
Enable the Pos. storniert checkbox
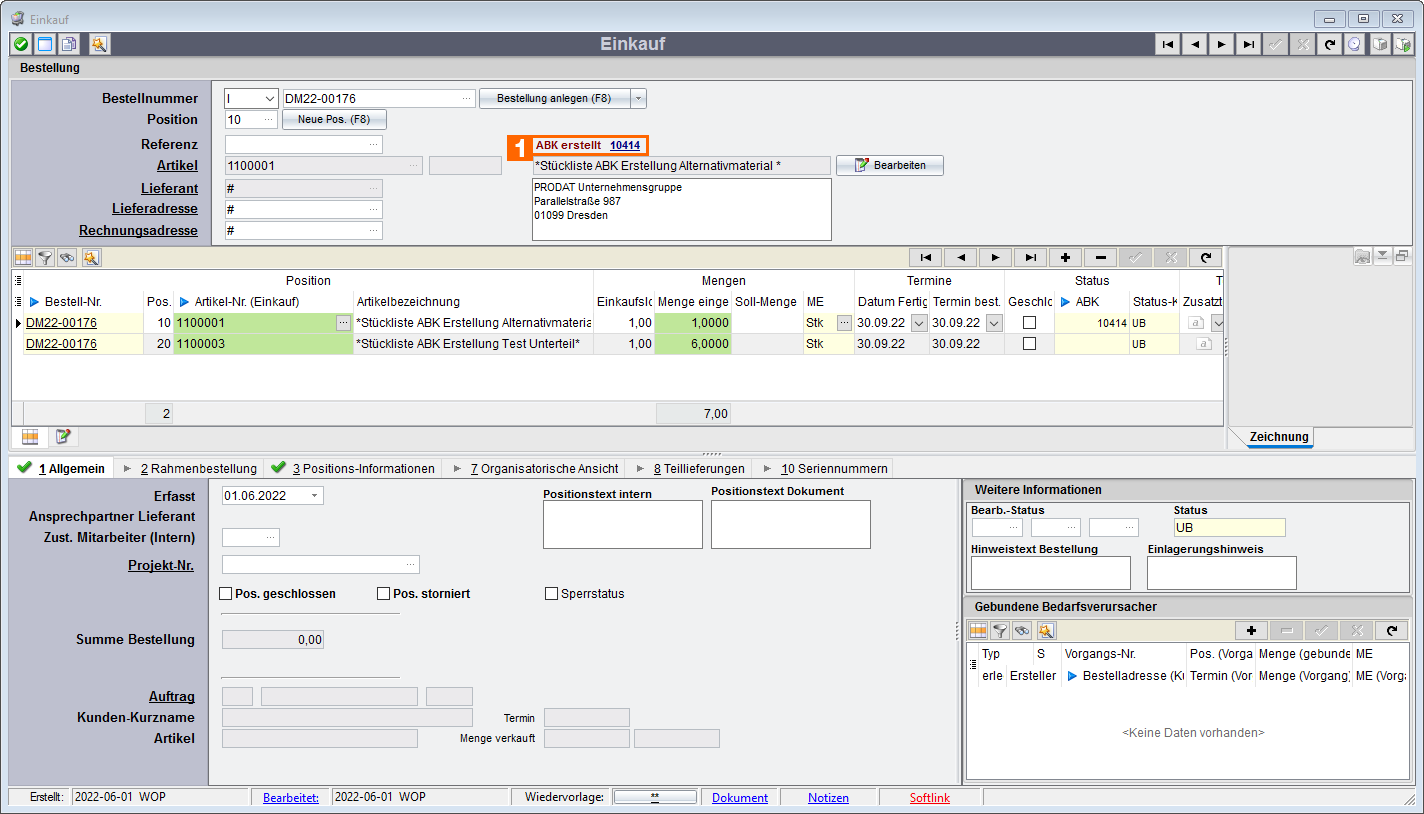coord(384,594)
